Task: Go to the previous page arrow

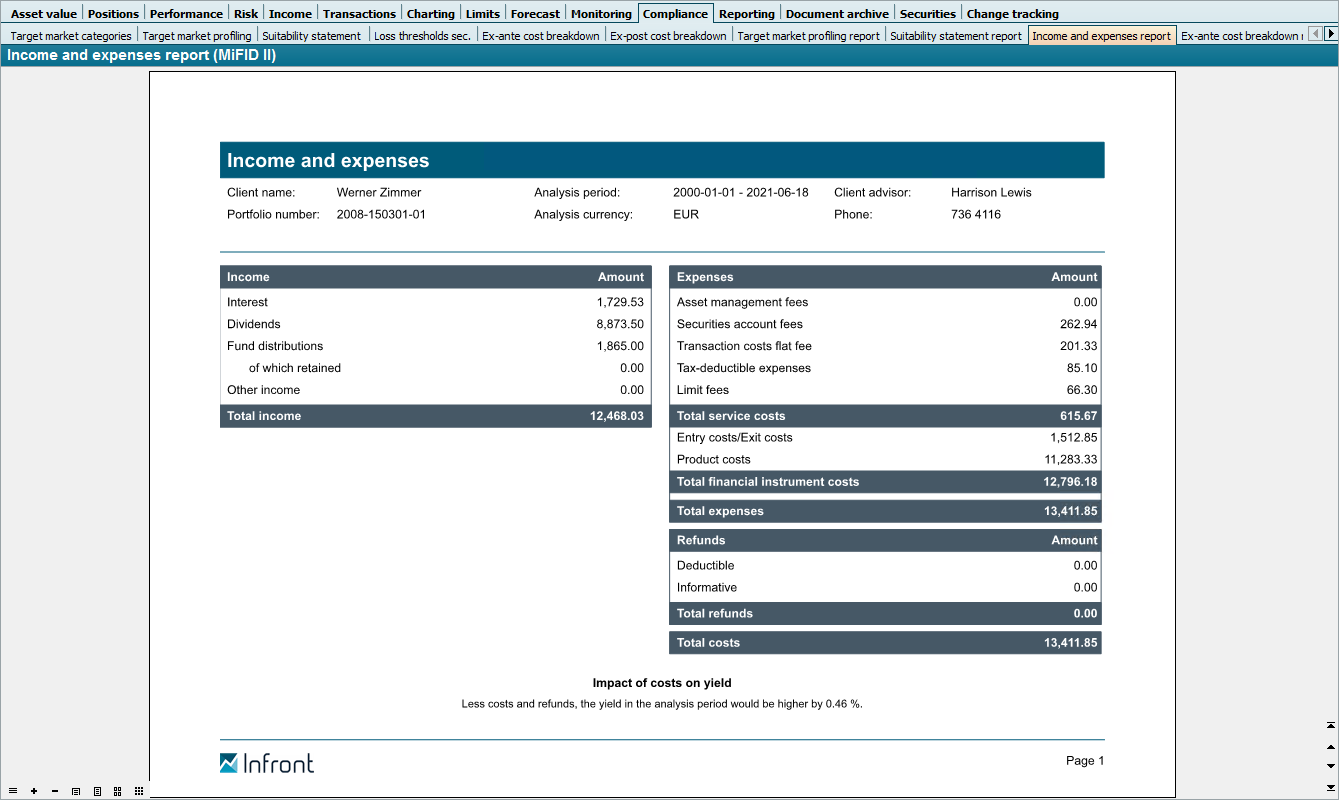Action: pyautogui.click(x=1331, y=746)
